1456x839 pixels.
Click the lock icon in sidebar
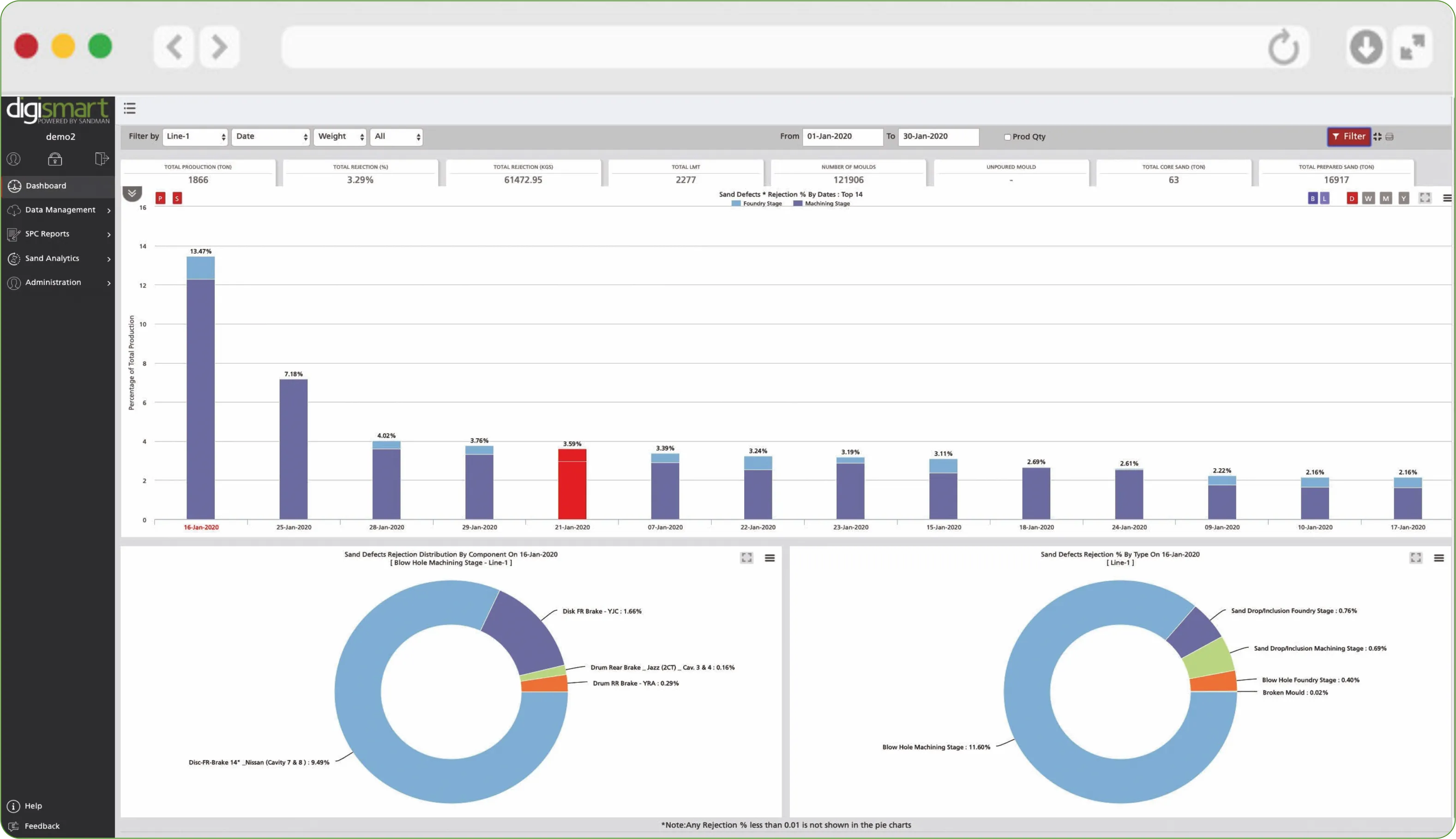click(55, 159)
